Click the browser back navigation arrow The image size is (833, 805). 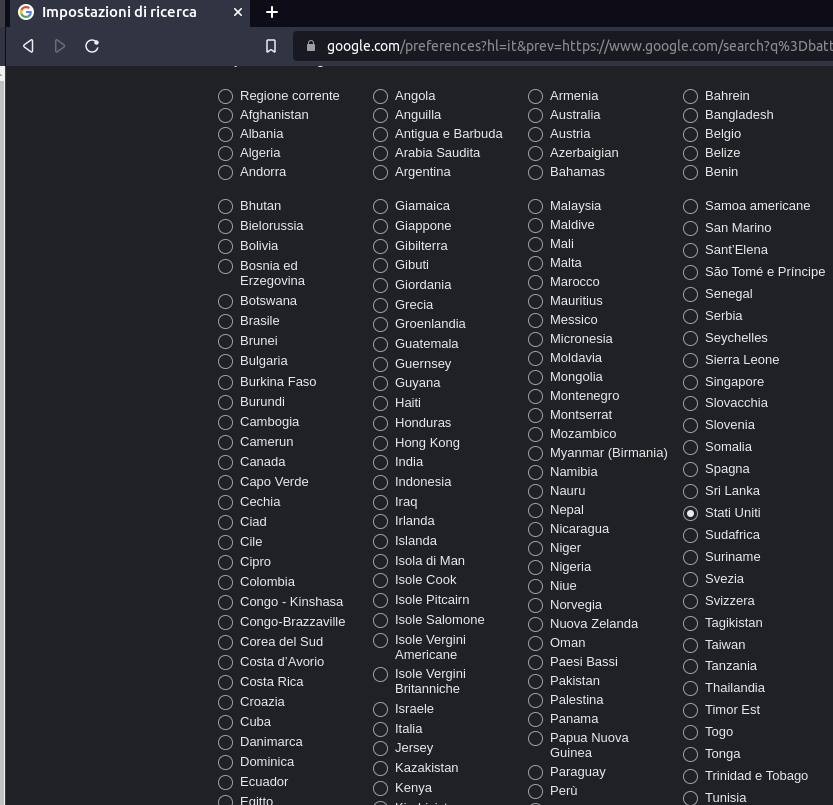27,45
